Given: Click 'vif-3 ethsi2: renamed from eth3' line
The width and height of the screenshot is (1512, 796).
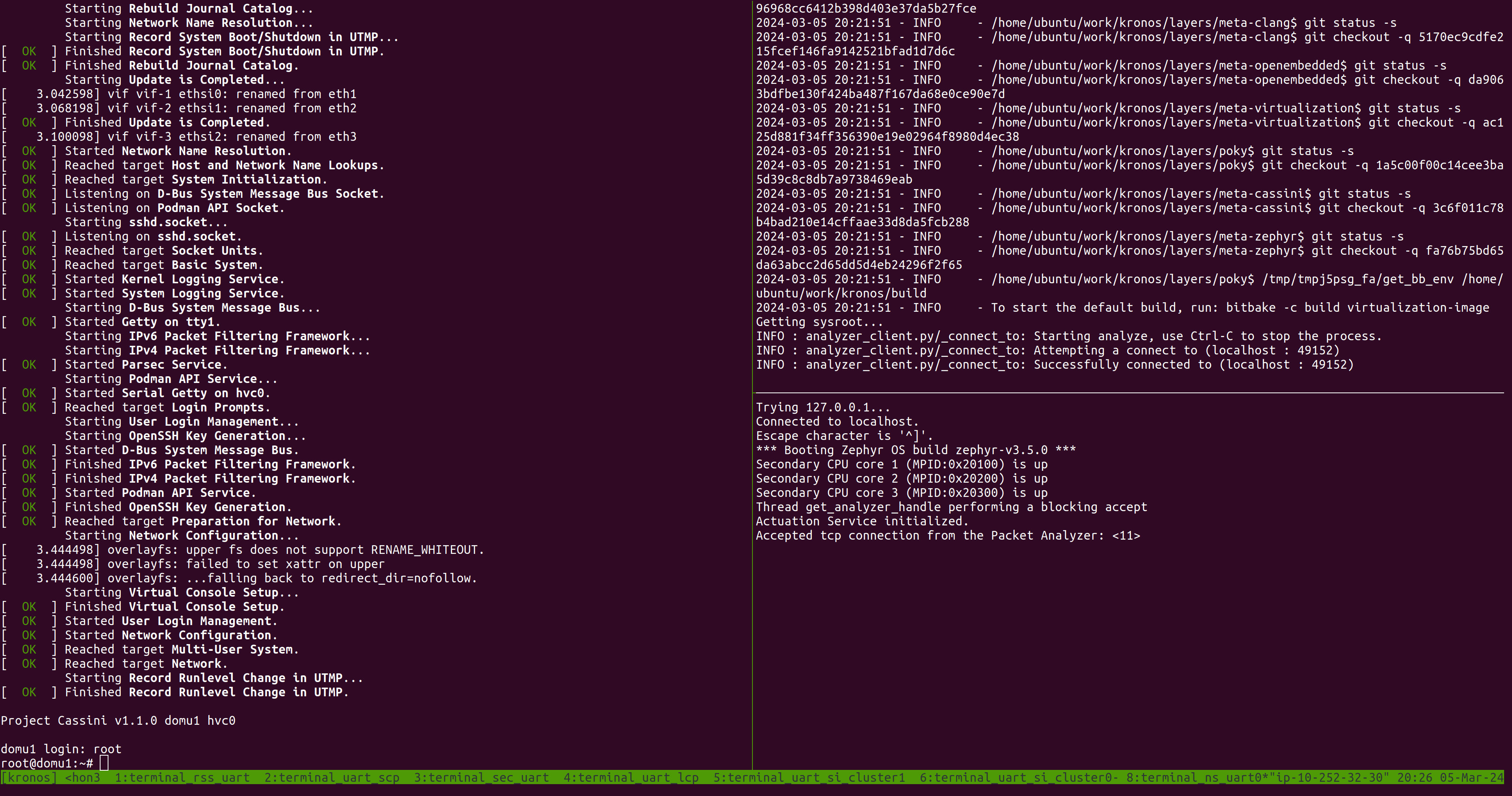Looking at the screenshot, I should [179, 136].
